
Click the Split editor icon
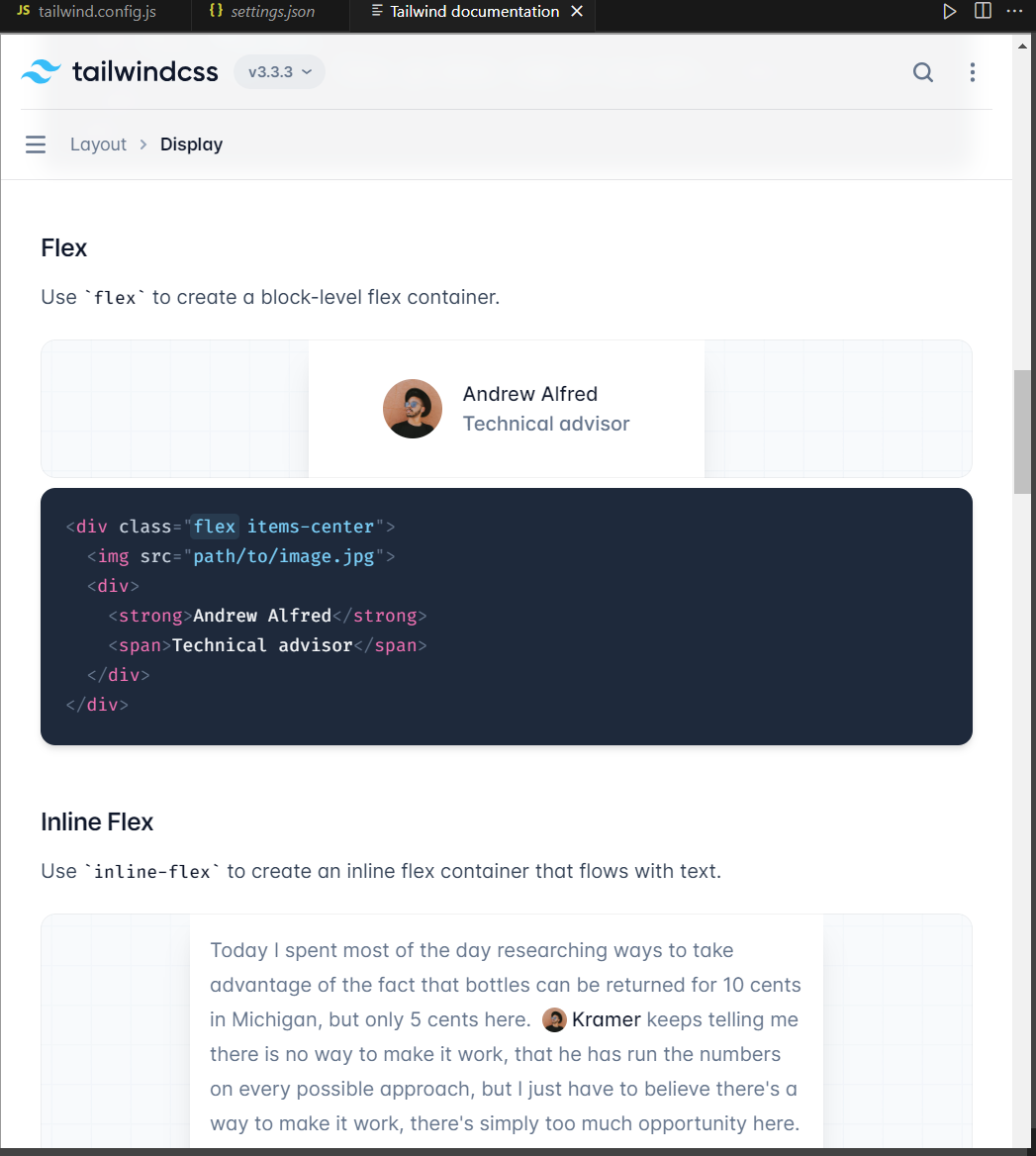coord(983,11)
